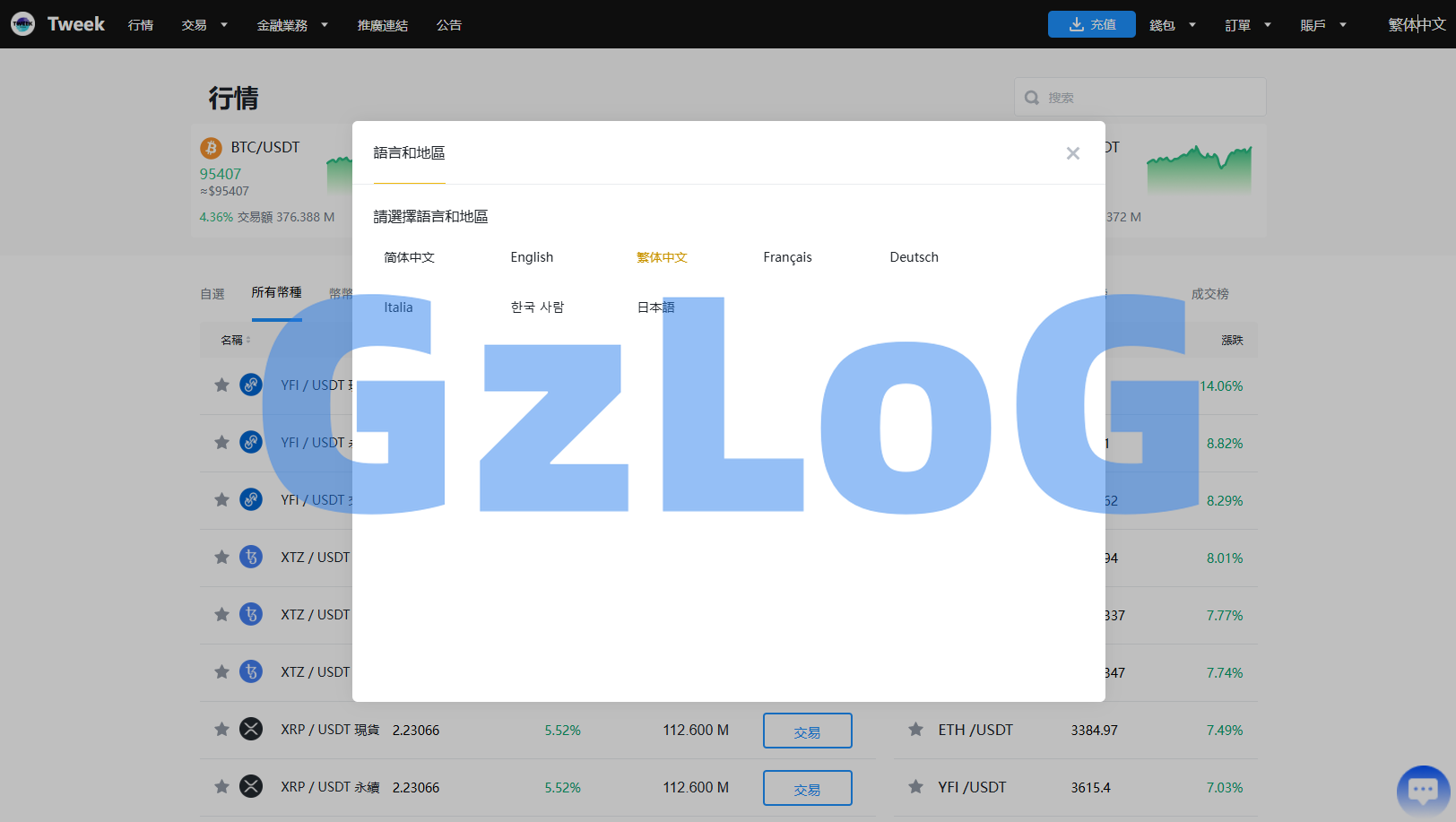The width and height of the screenshot is (1456, 822).
Task: Open the 行情 menu item
Action: [x=141, y=25]
